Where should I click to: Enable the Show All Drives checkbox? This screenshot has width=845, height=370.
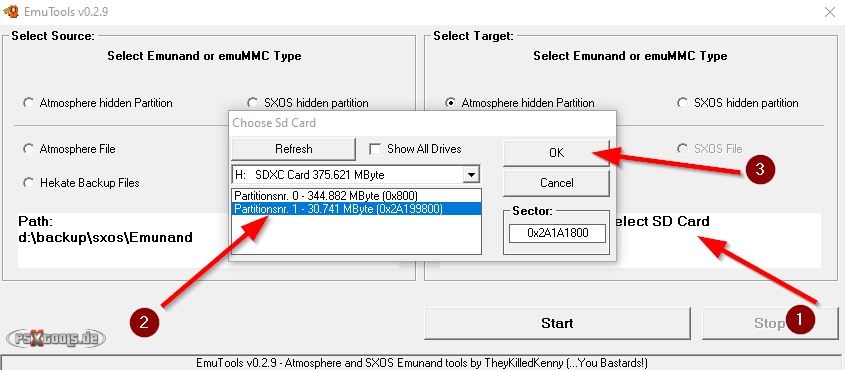[x=375, y=149]
